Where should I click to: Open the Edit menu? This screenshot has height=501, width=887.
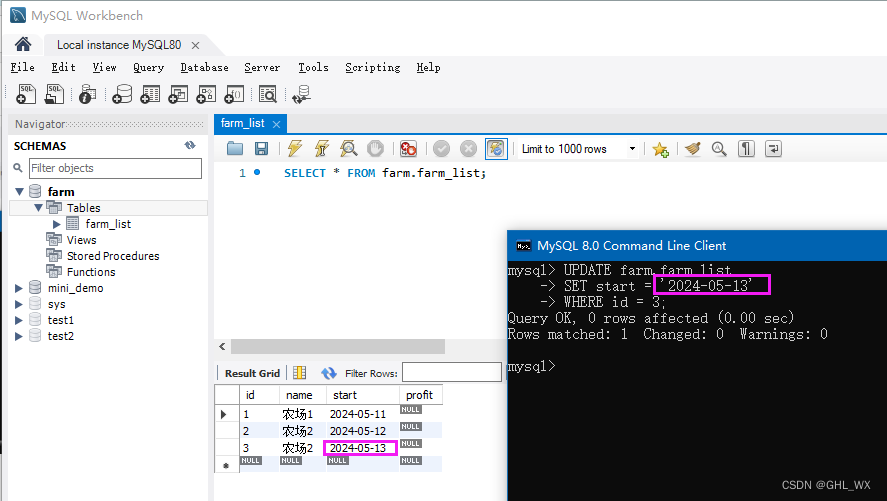(x=63, y=67)
